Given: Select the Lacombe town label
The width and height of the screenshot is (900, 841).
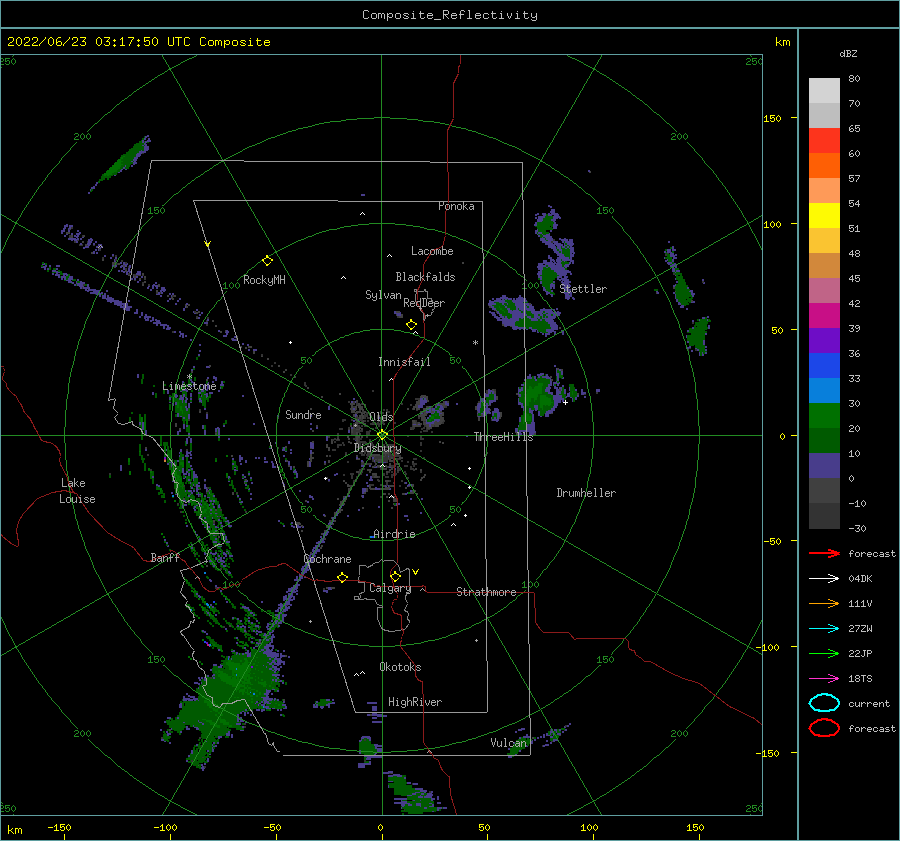Looking at the screenshot, I should point(432,251).
